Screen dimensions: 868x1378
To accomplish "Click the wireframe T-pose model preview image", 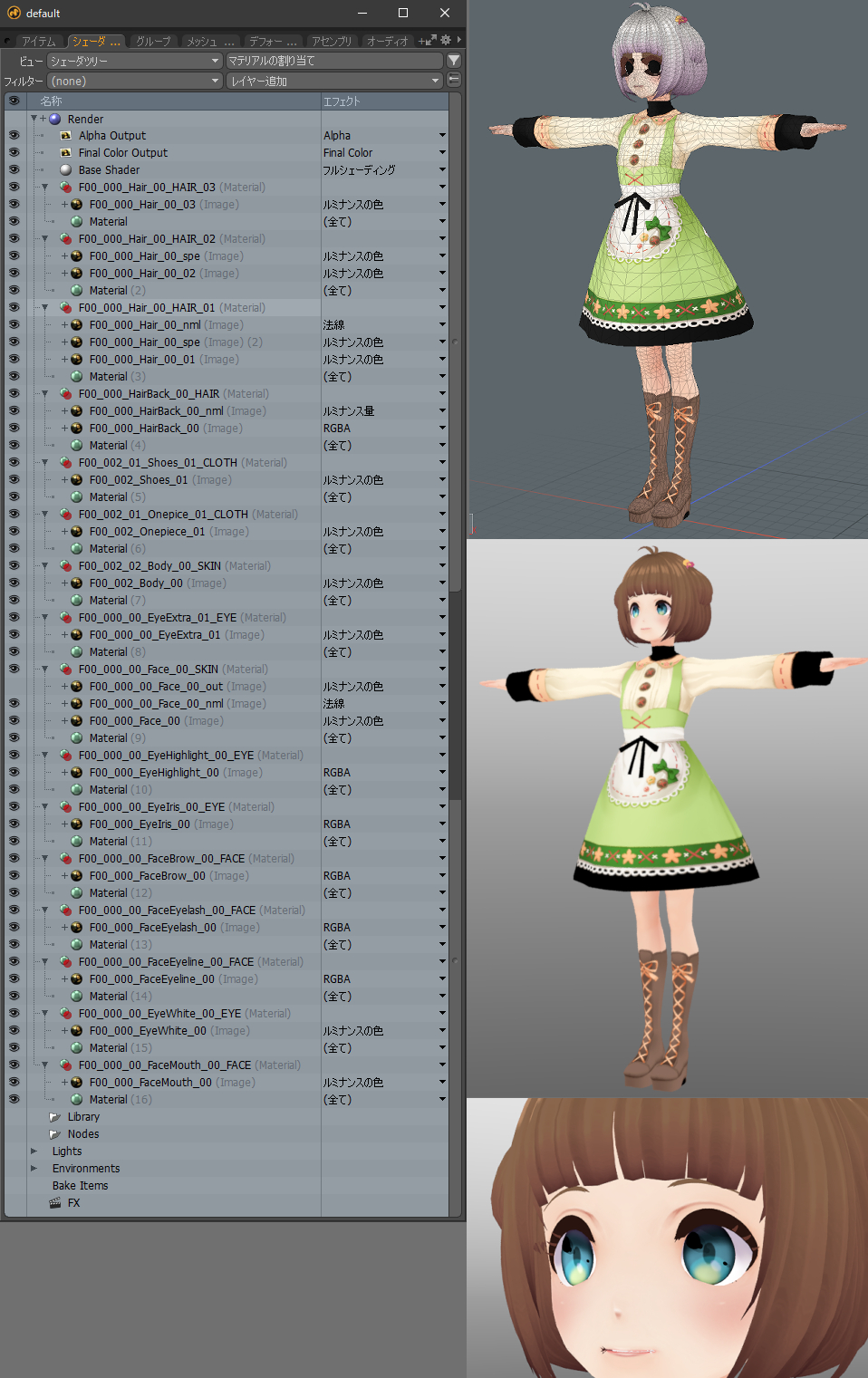I will [668, 269].
